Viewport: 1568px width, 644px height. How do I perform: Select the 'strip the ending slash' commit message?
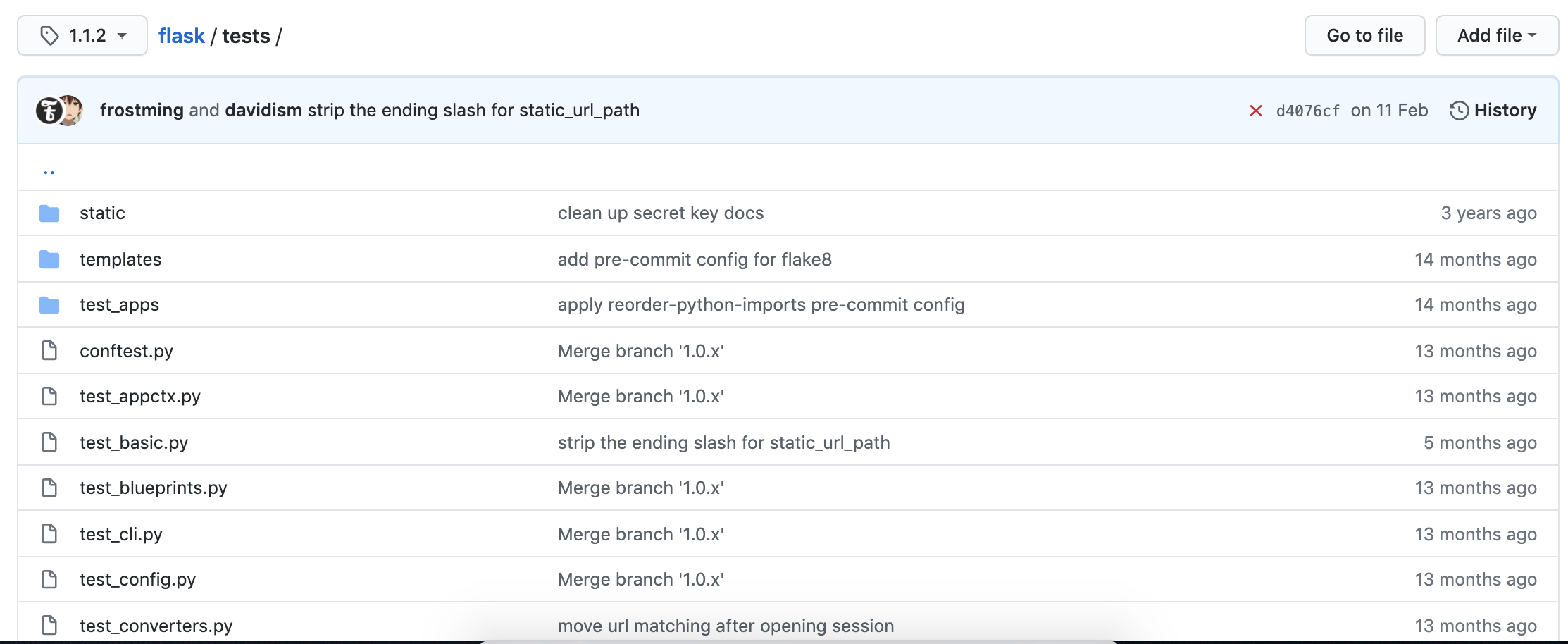point(723,442)
